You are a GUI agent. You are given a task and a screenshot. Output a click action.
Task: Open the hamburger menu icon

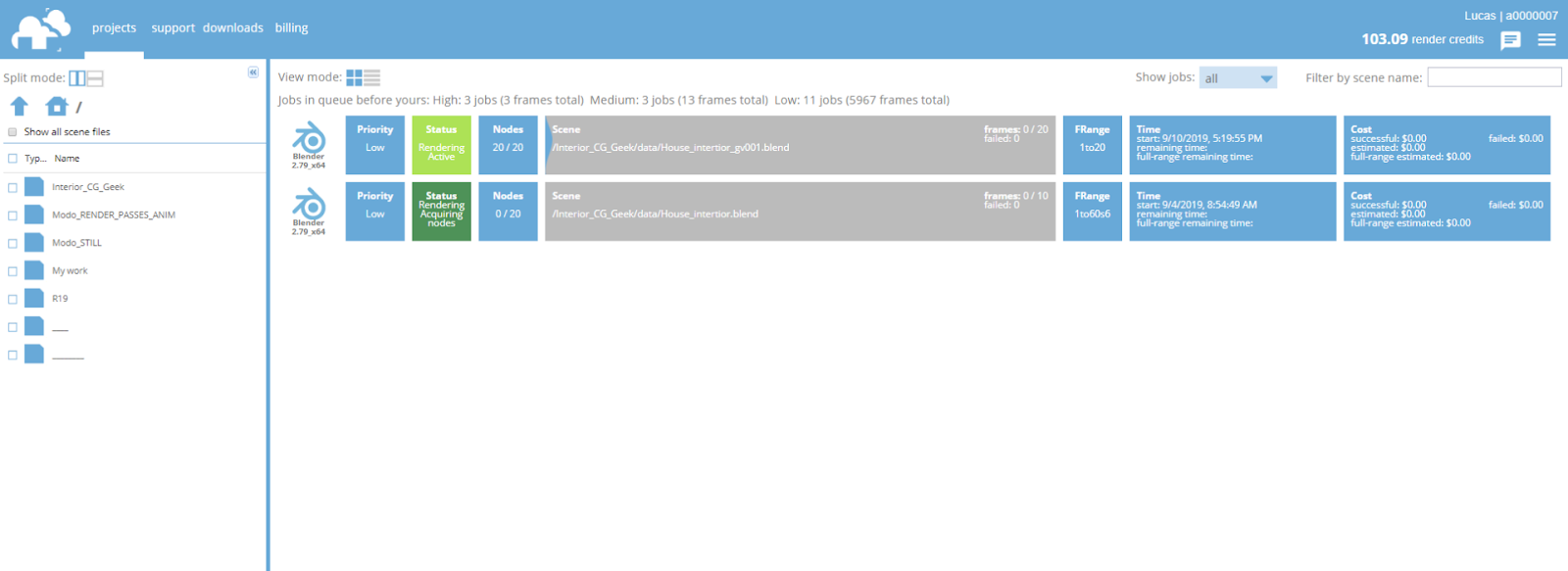[1546, 40]
